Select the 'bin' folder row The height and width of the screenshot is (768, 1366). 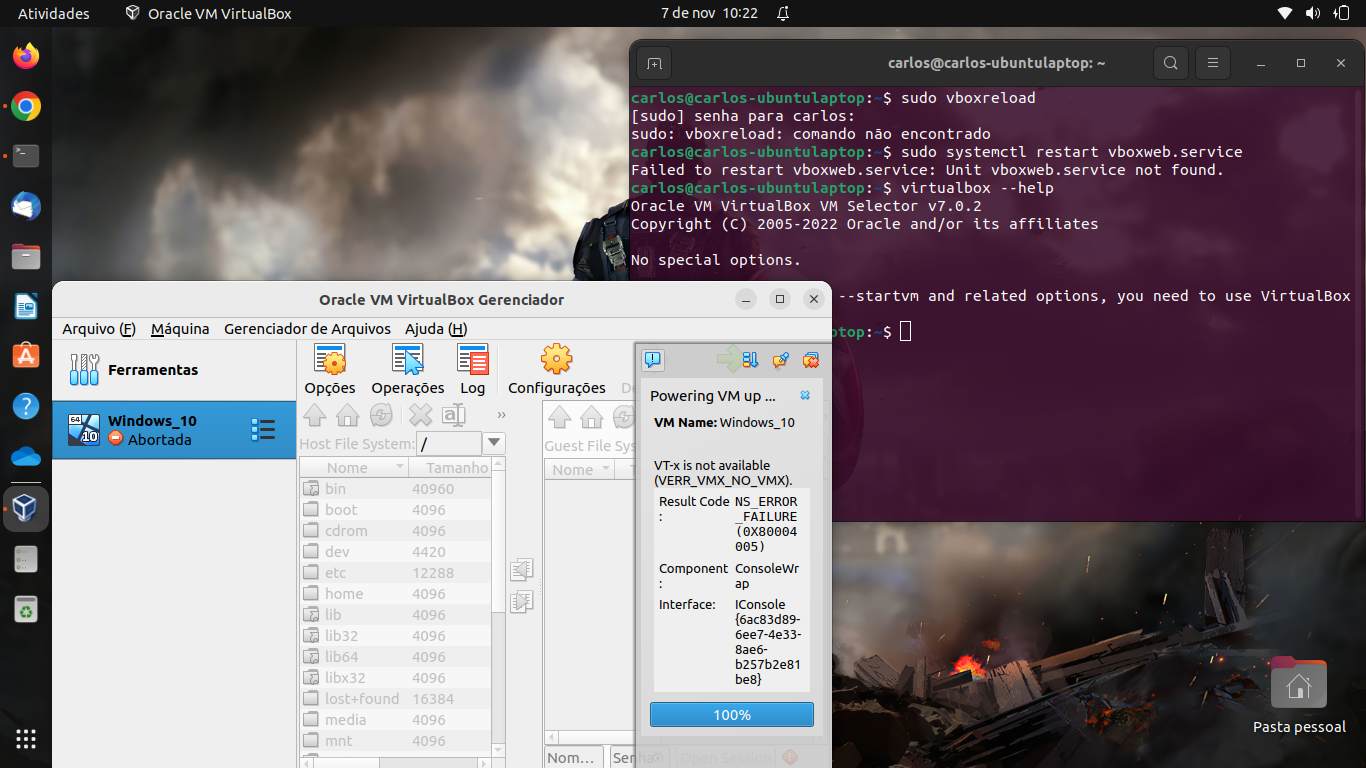[396, 489]
